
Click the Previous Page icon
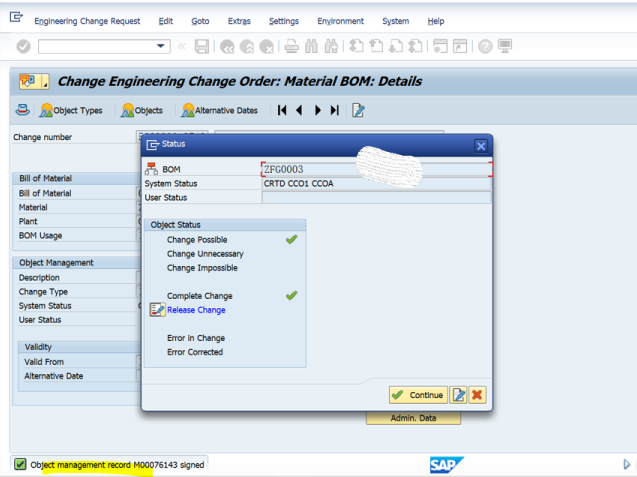point(376,46)
